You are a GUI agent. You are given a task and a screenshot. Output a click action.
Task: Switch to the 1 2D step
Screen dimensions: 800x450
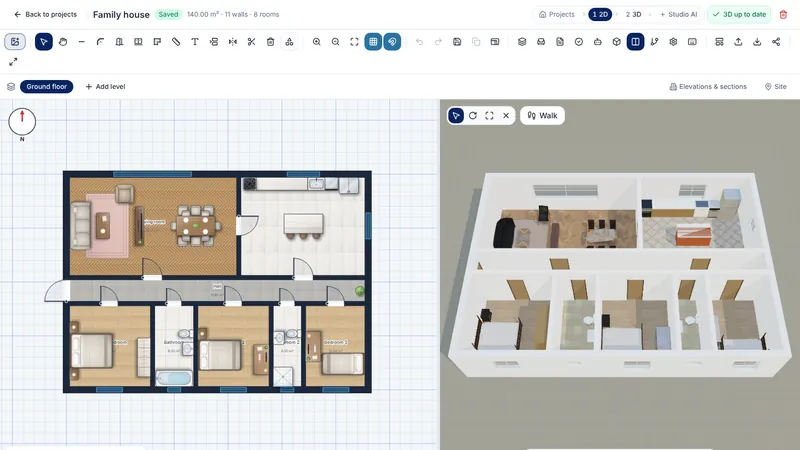click(x=600, y=14)
